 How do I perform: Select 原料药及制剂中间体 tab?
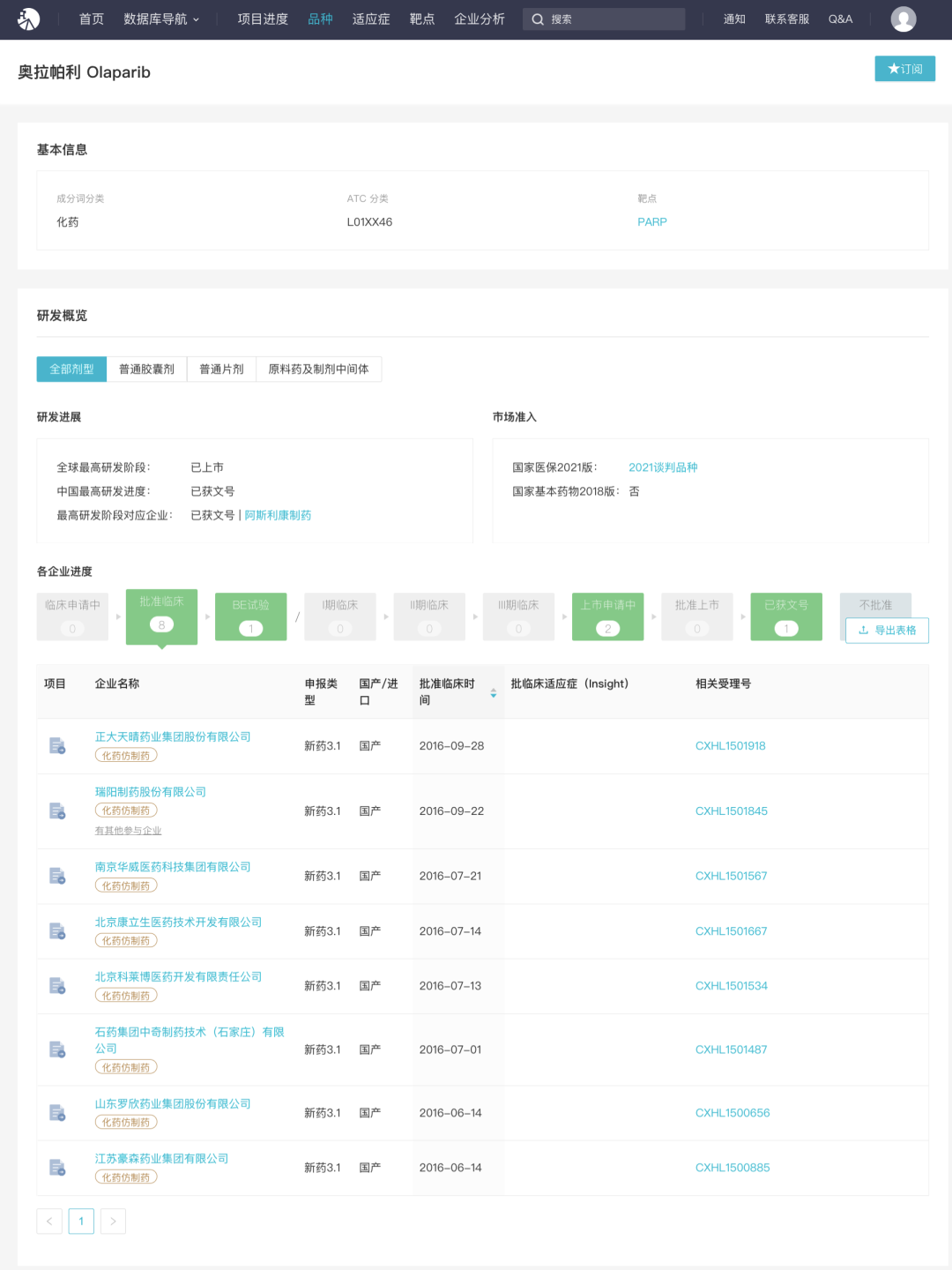pyautogui.click(x=318, y=369)
